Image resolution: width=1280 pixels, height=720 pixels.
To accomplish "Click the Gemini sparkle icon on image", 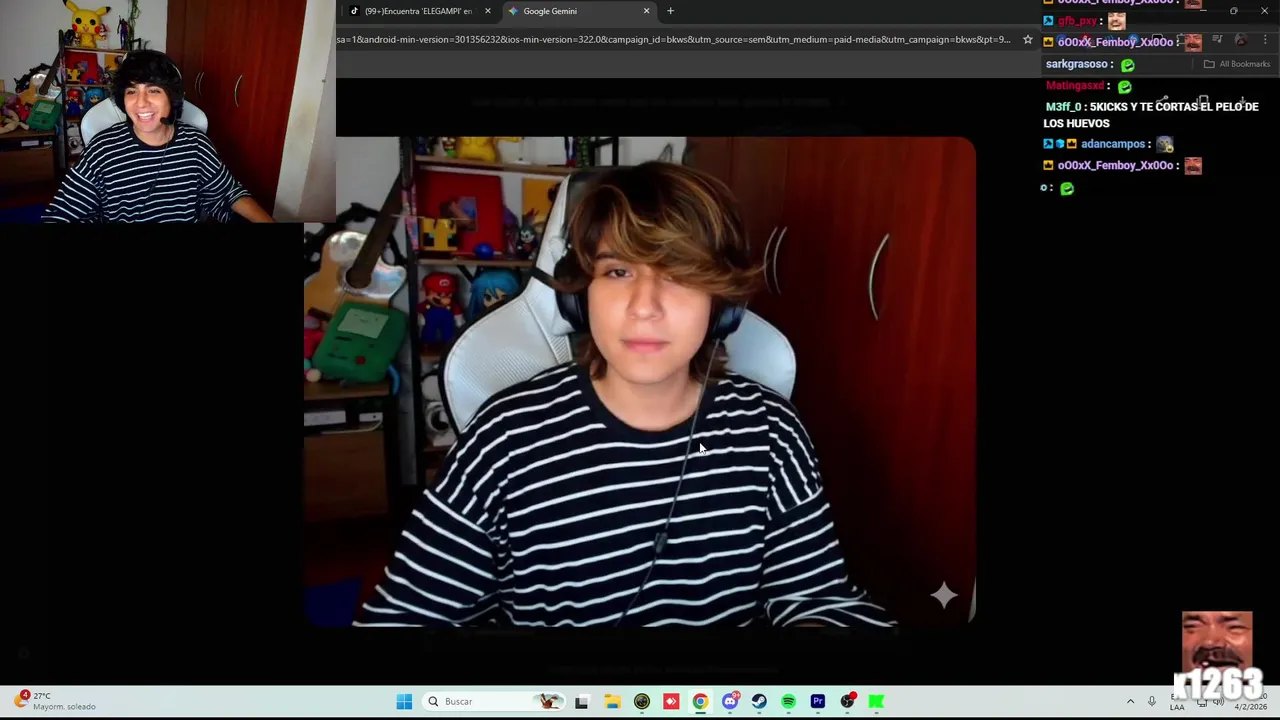I will tap(944, 595).
